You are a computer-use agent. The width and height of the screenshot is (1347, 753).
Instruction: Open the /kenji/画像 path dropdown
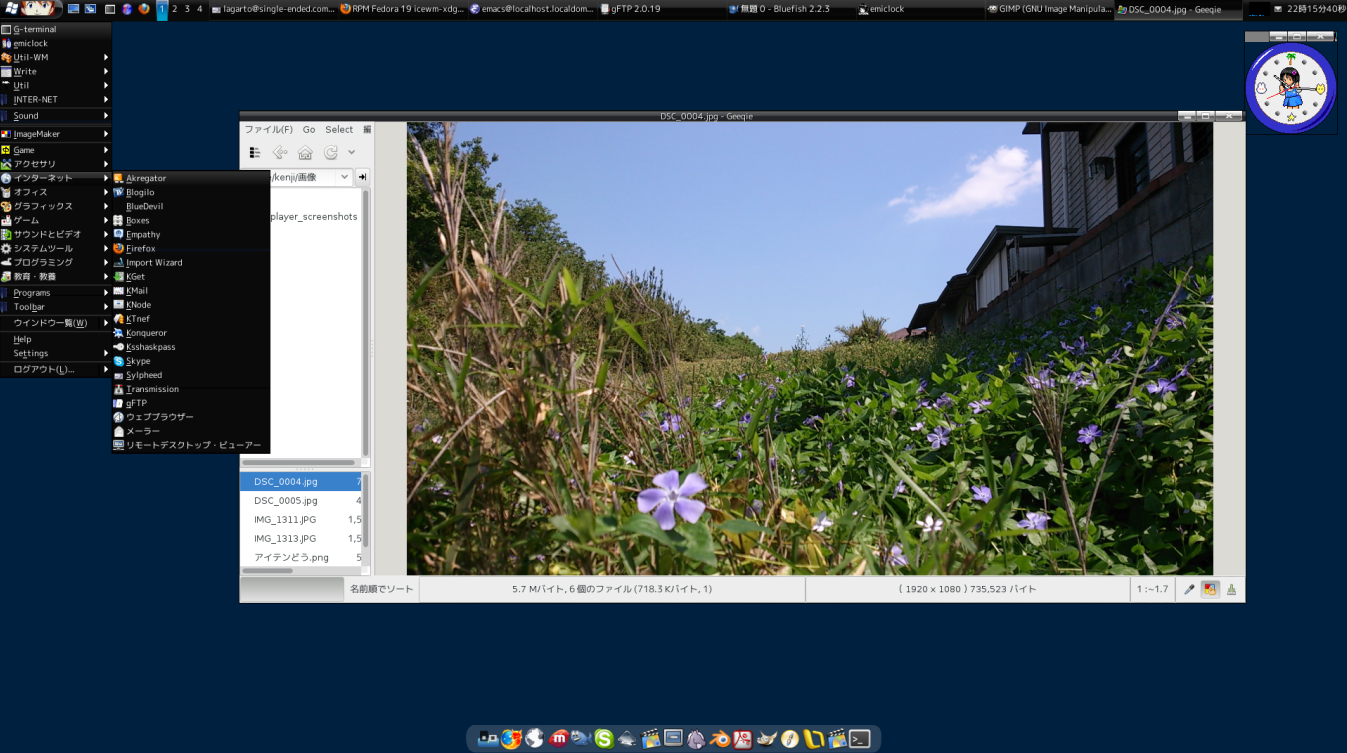pos(344,177)
